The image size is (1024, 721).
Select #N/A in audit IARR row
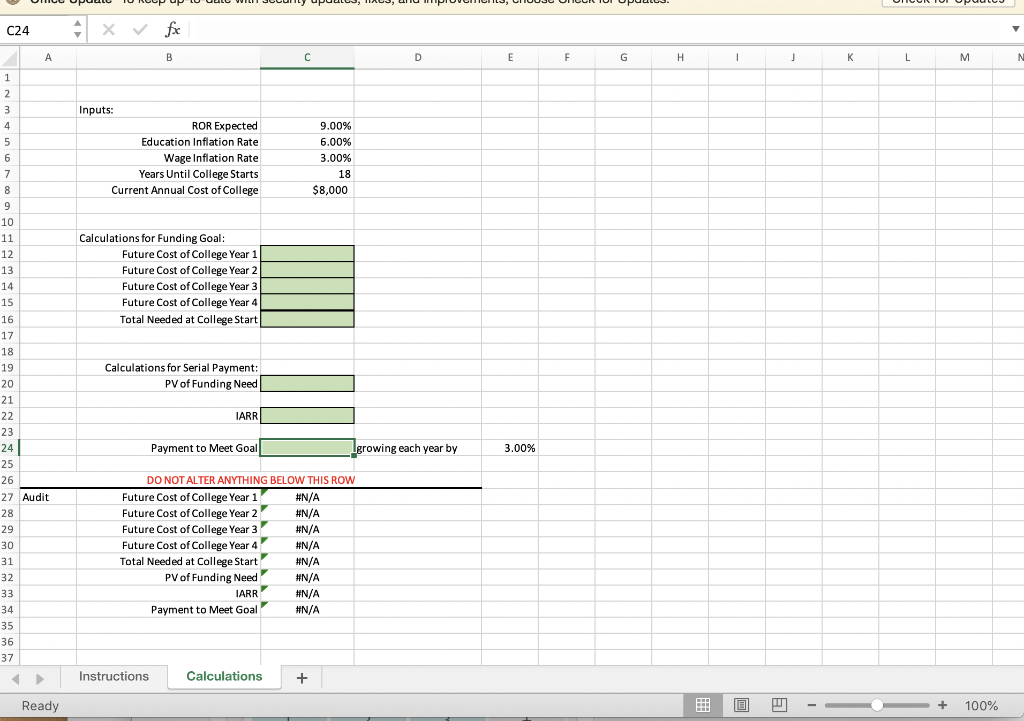point(307,594)
